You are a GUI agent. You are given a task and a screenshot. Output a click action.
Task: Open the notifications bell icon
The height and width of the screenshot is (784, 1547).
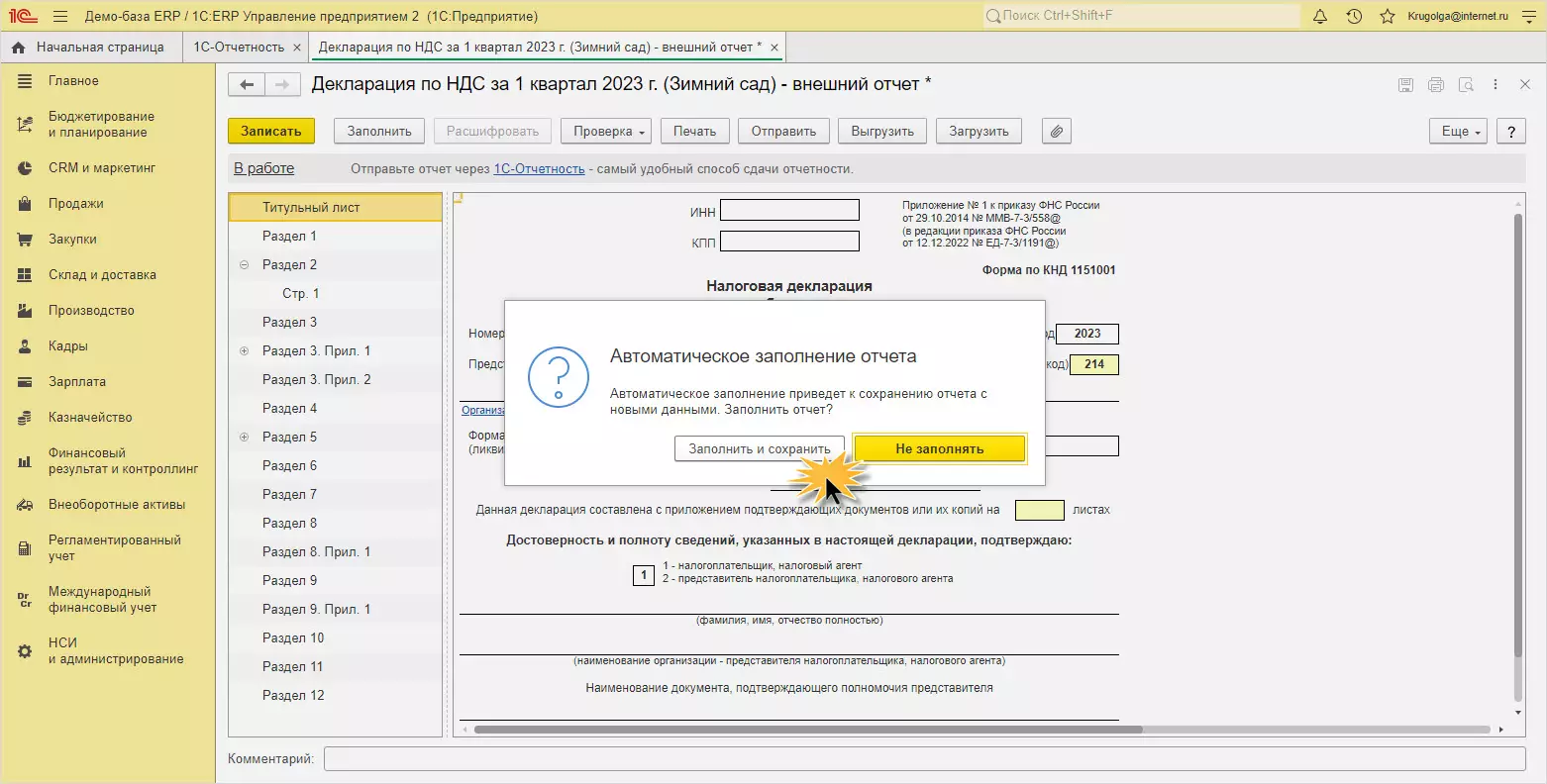(x=1319, y=17)
